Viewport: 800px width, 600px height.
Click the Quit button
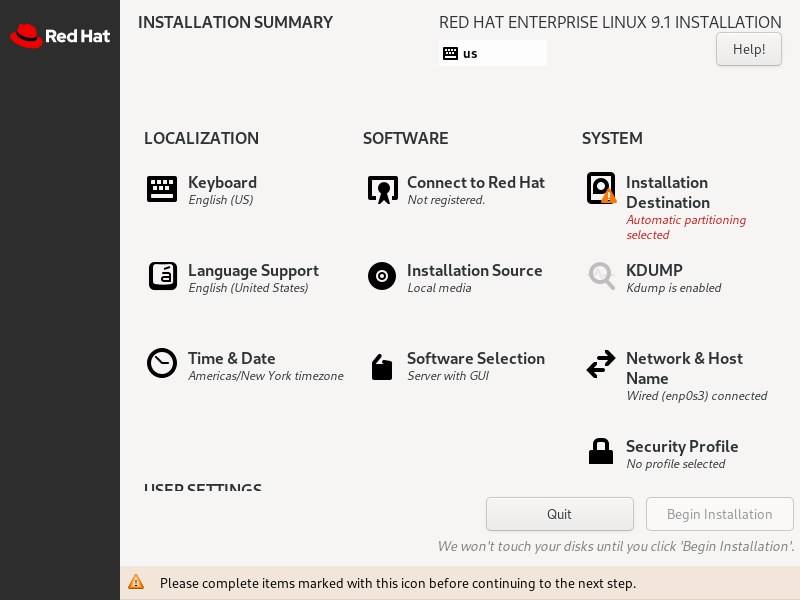560,514
